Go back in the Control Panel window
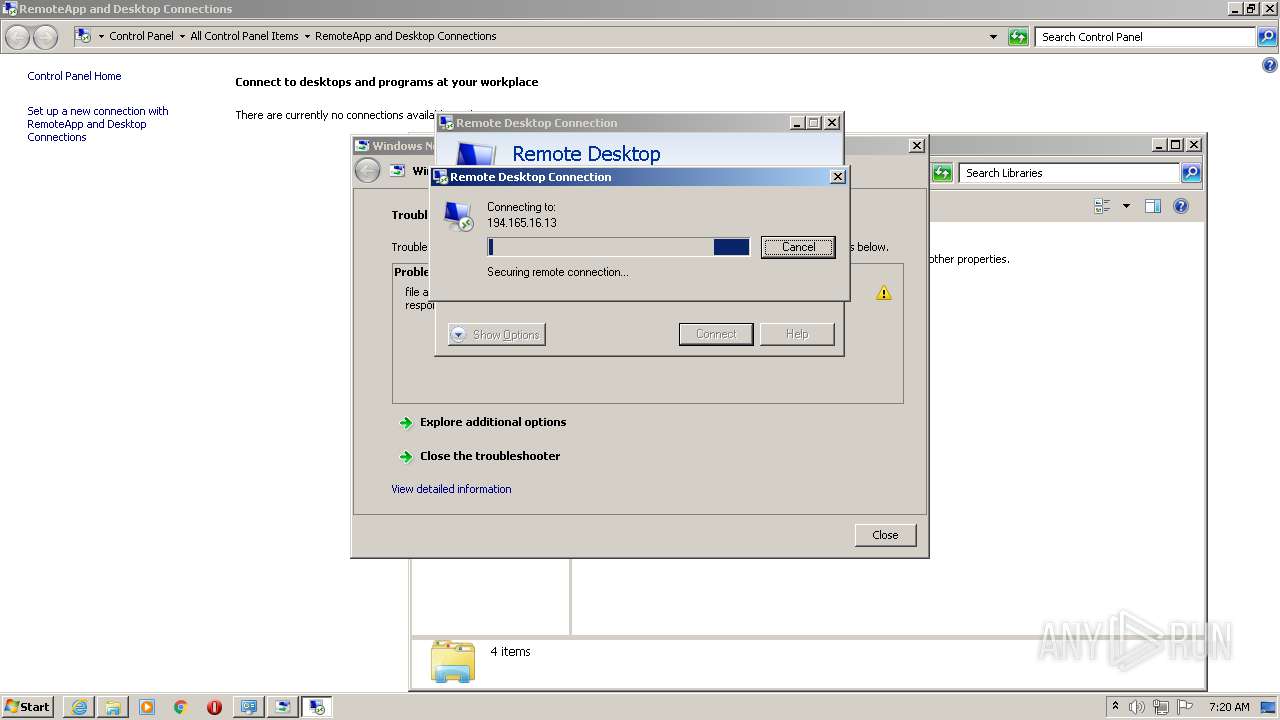Screen dimensions: 1280x720 18,37
